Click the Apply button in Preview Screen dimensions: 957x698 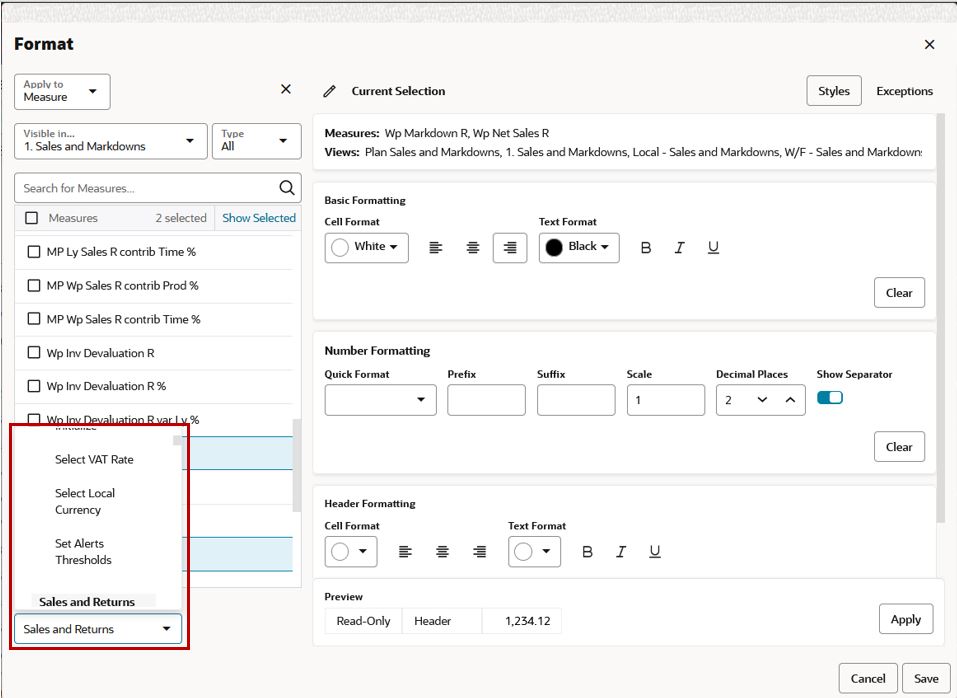coord(905,619)
